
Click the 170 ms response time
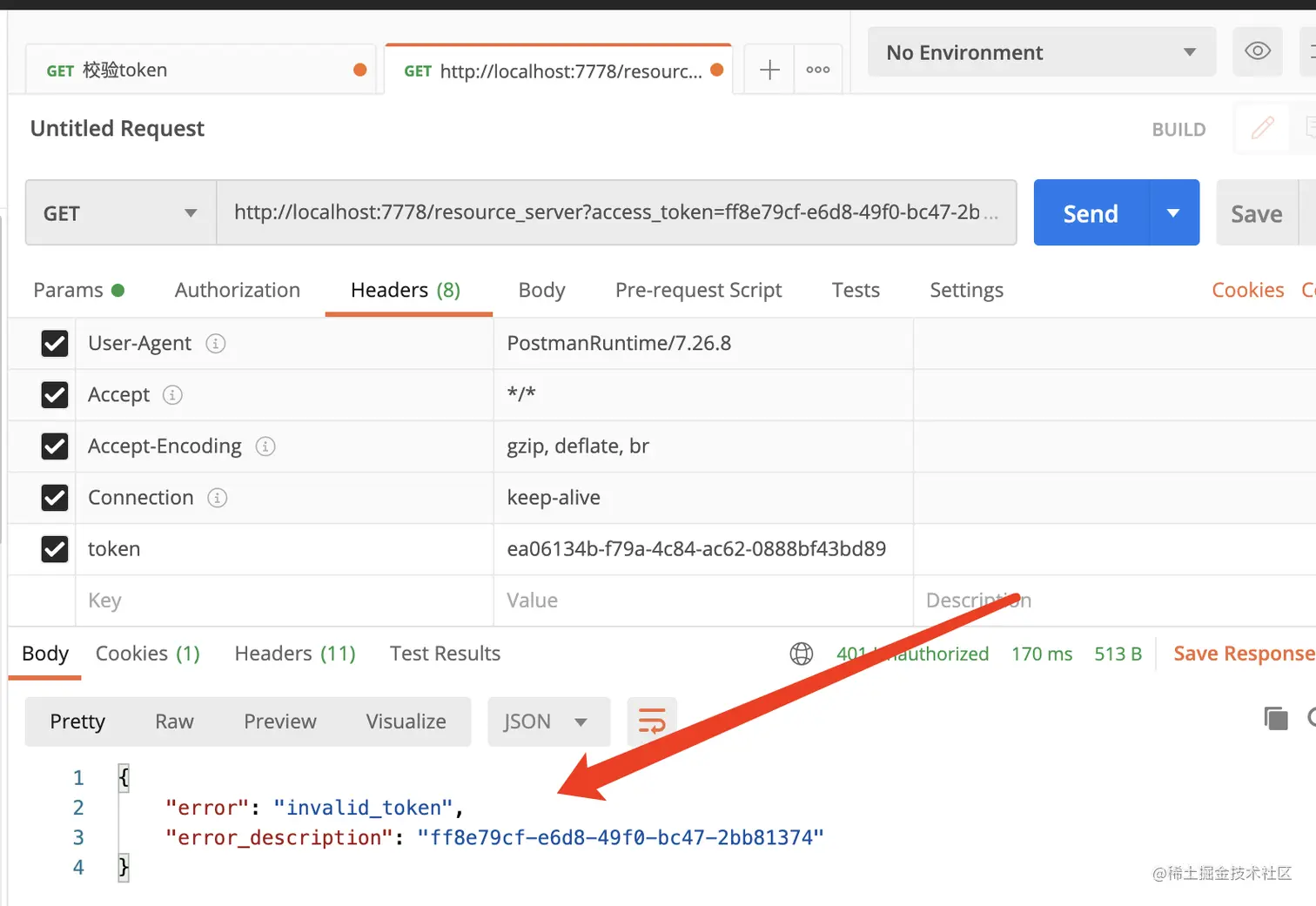(x=1042, y=654)
